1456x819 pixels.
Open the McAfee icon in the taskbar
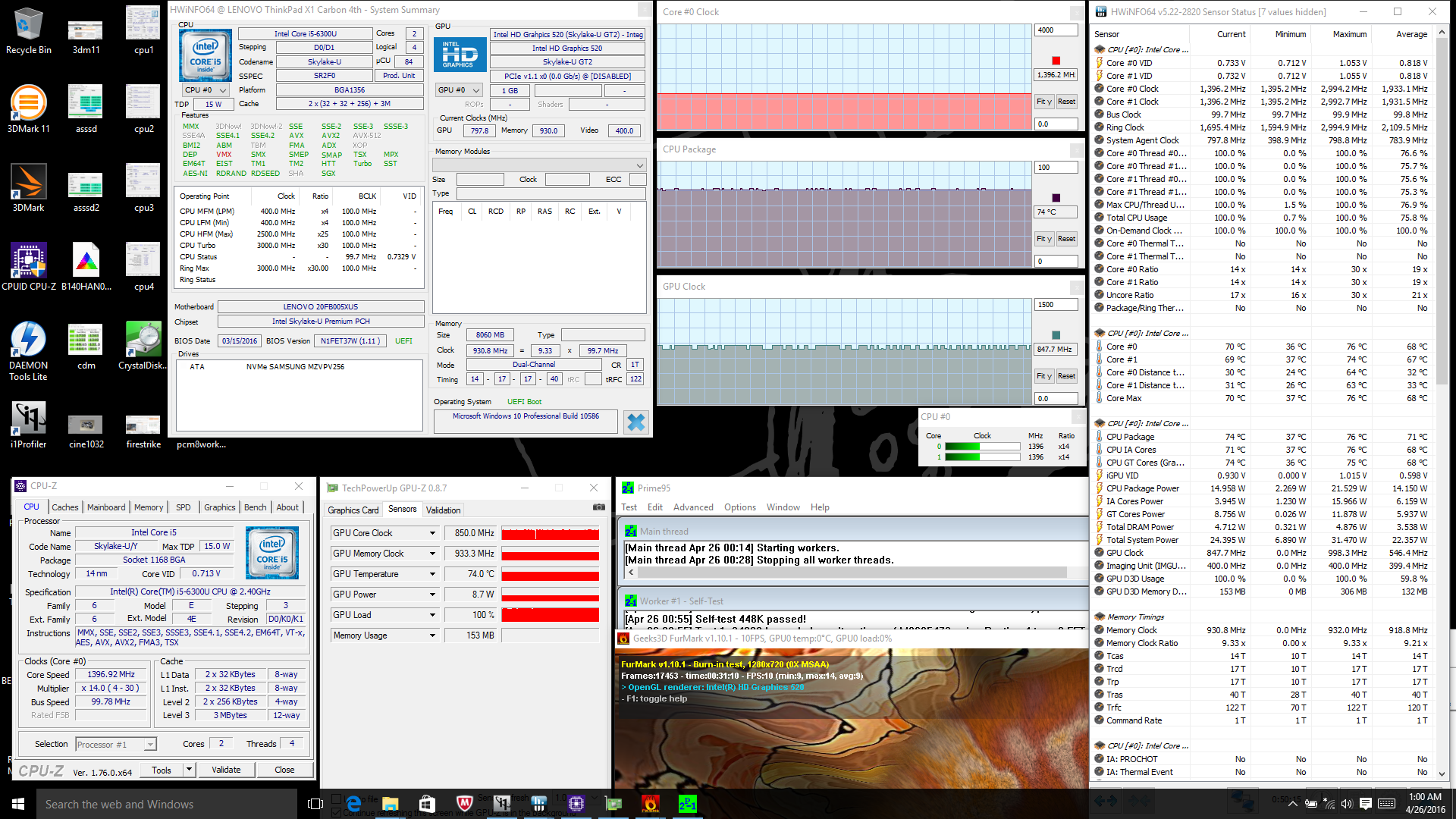click(x=464, y=804)
